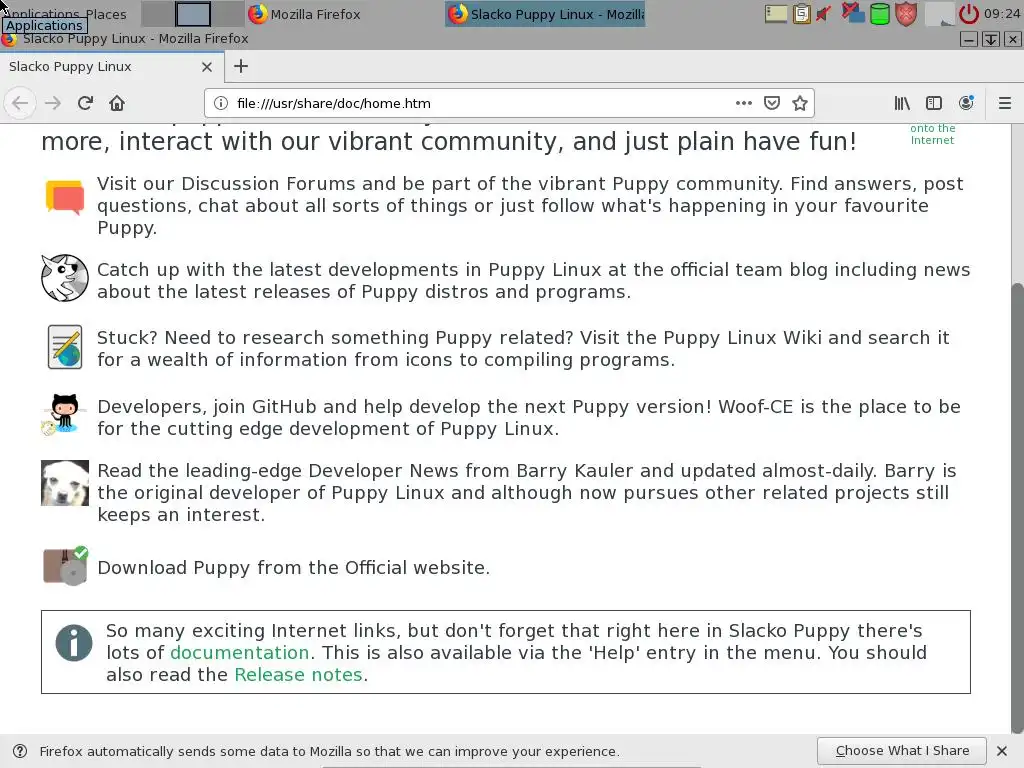The width and height of the screenshot is (1024, 768).
Task: Close the Slacko Puppy Linux tab
Action: [206, 67]
